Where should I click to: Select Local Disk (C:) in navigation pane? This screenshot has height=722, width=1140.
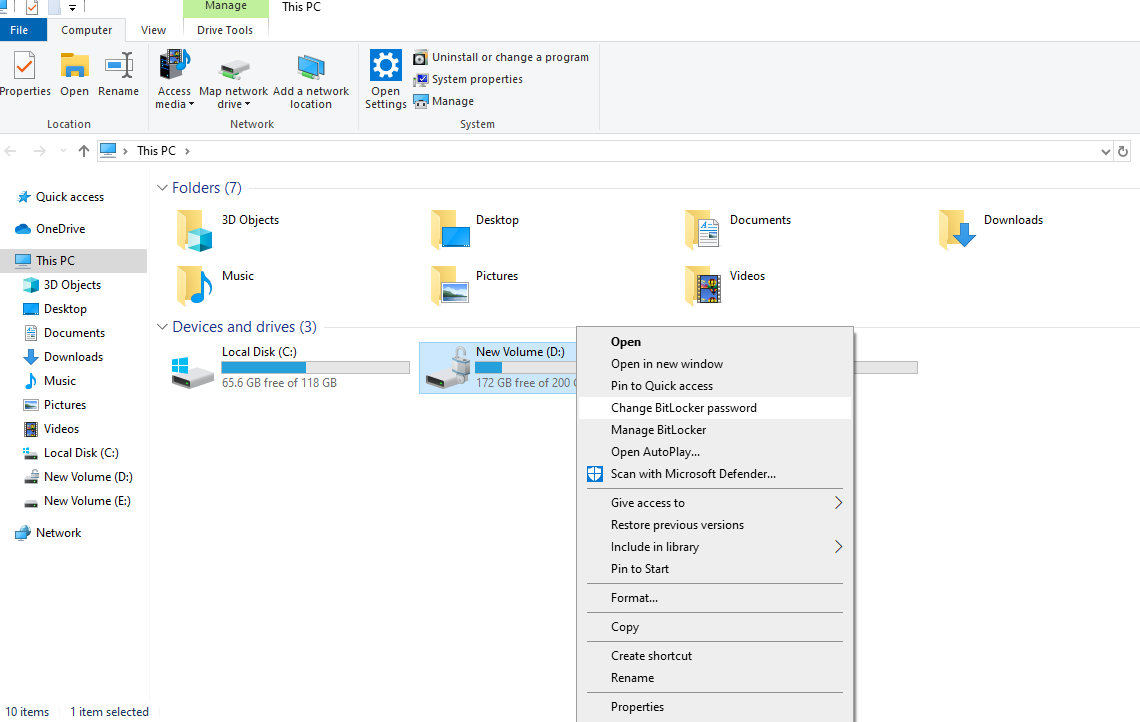[x=73, y=453]
